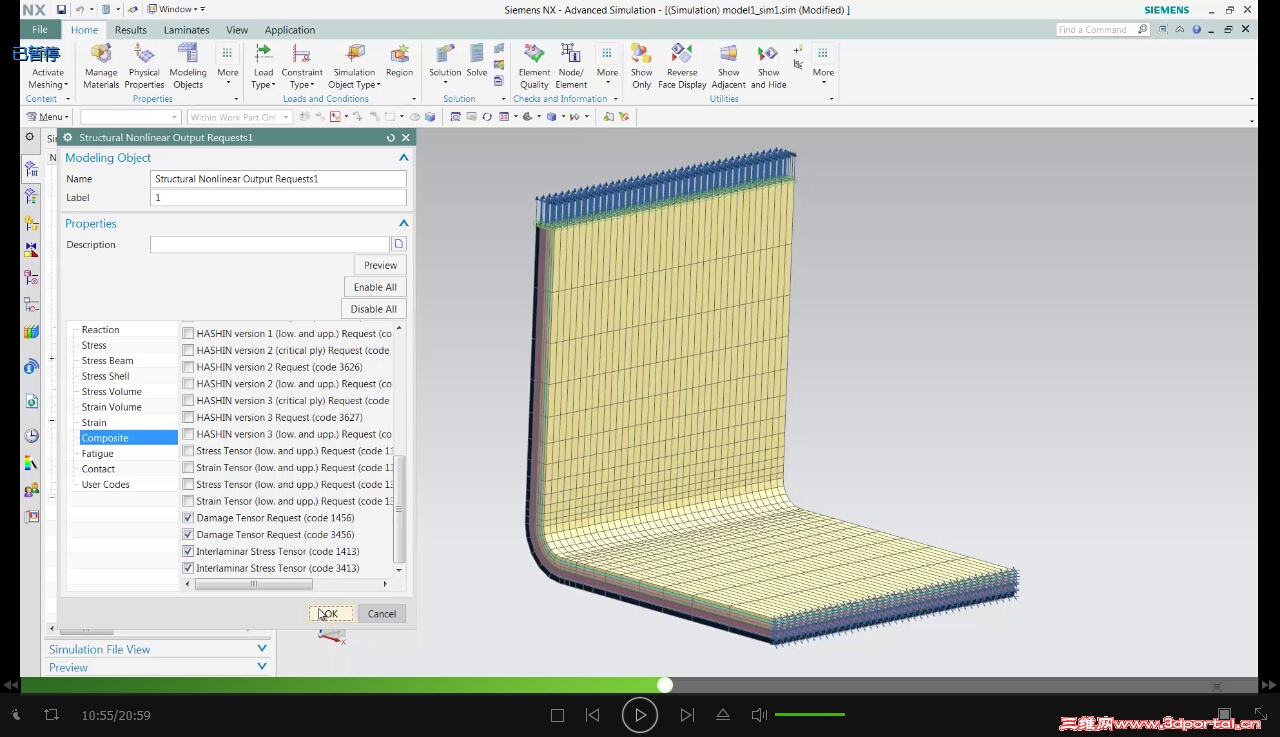The width and height of the screenshot is (1280, 737).
Task: Switch to the View tab
Action: coord(237,30)
